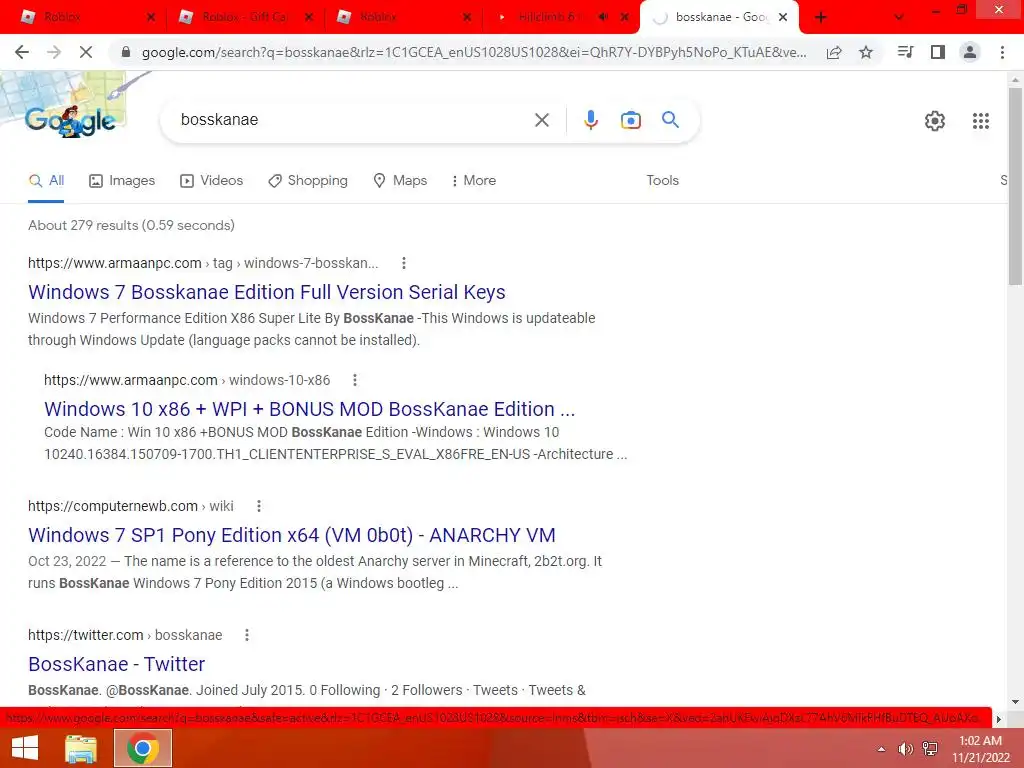
Task: Click in the bosskanae search field
Action: (x=353, y=120)
